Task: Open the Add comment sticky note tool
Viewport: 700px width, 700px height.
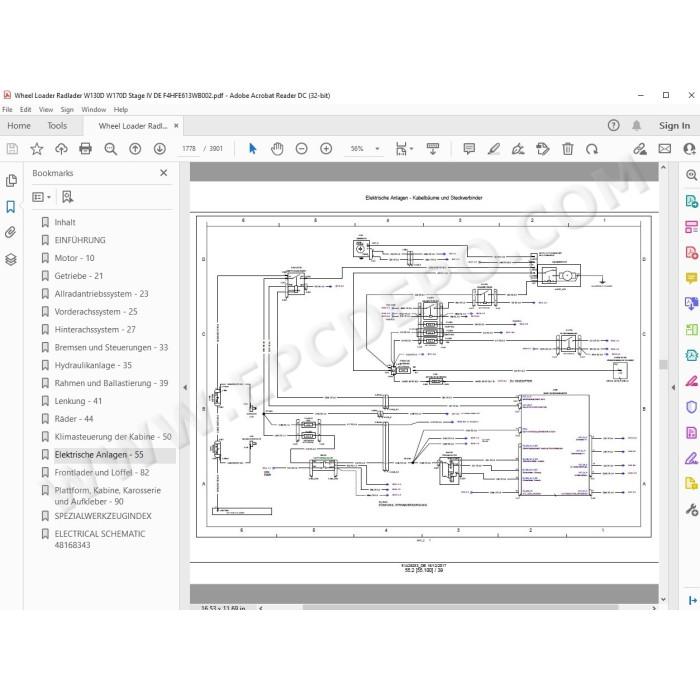Action: tap(469, 149)
